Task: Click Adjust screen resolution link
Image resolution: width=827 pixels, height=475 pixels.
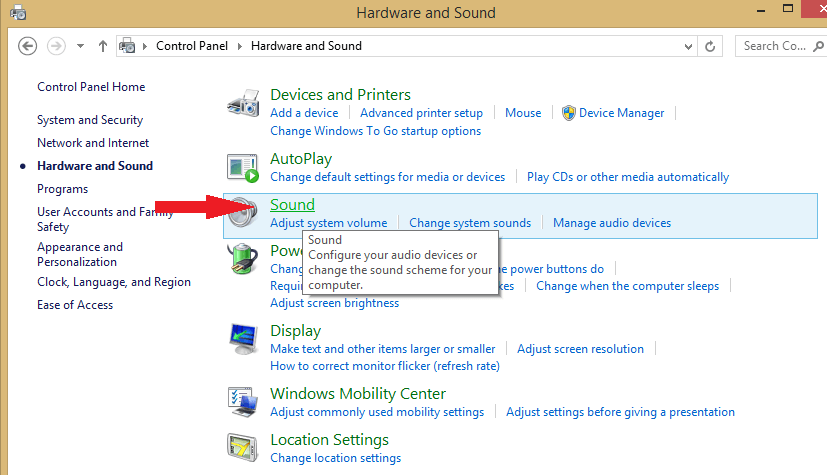Action: tap(580, 349)
